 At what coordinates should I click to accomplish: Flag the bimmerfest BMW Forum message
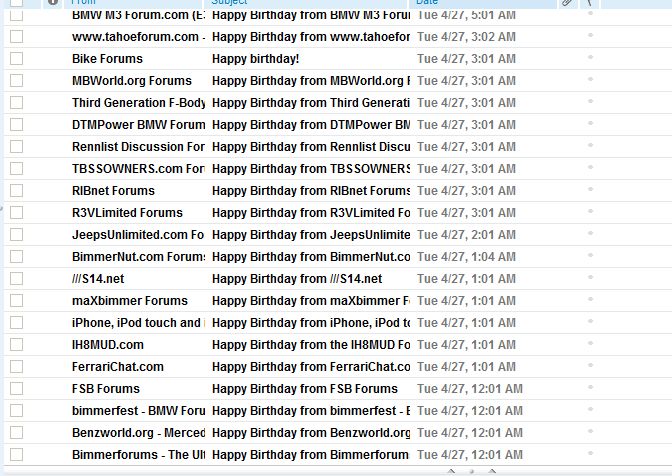coord(591,409)
